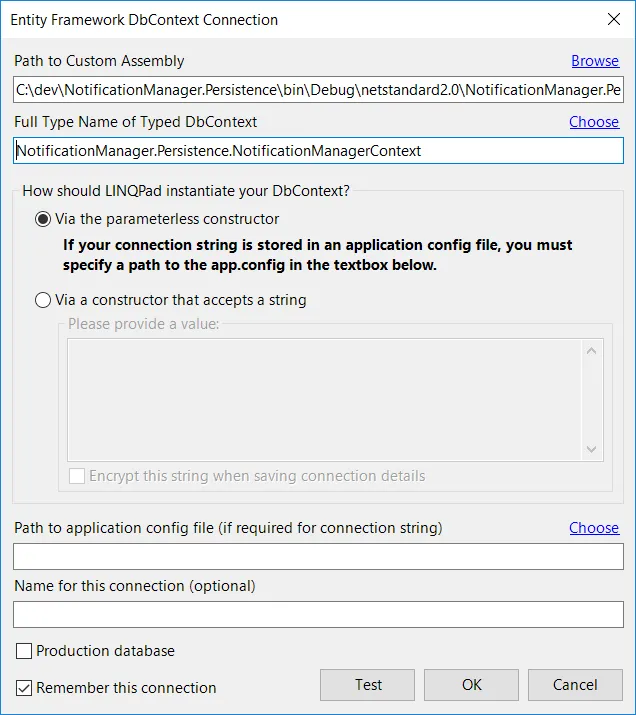Toggle 'Encrypt this string' checkbox
Image resolution: width=636 pixels, height=715 pixels.
(x=77, y=476)
